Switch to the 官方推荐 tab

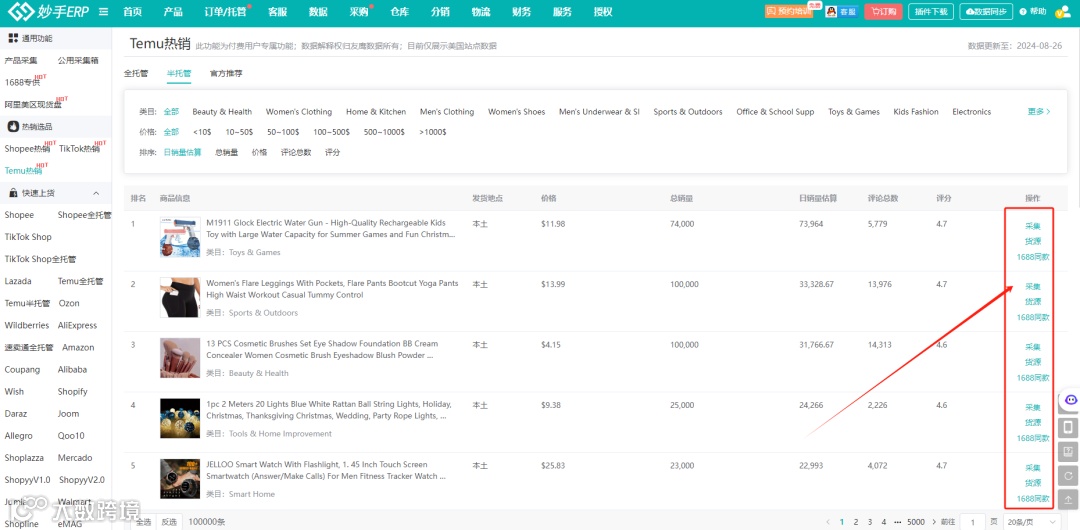[226, 73]
